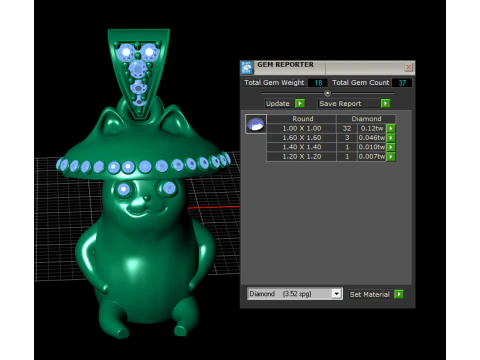Click the 0.010tw weight cell
The height and width of the screenshot is (360, 480).
click(x=372, y=147)
